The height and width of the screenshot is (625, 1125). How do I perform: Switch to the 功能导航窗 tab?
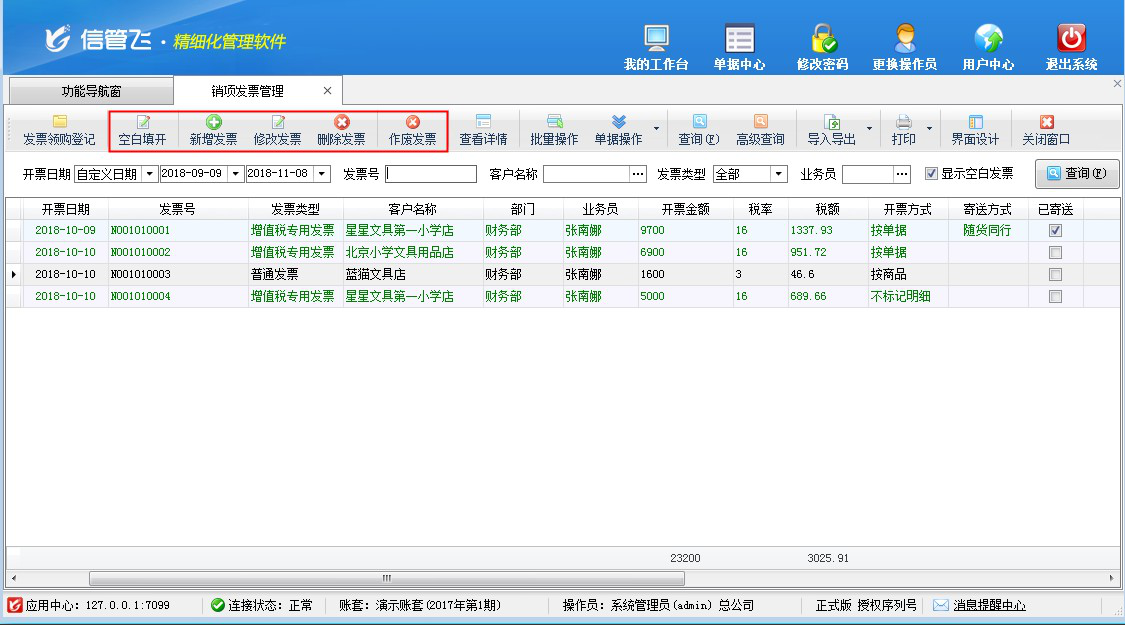pyautogui.click(x=91, y=91)
